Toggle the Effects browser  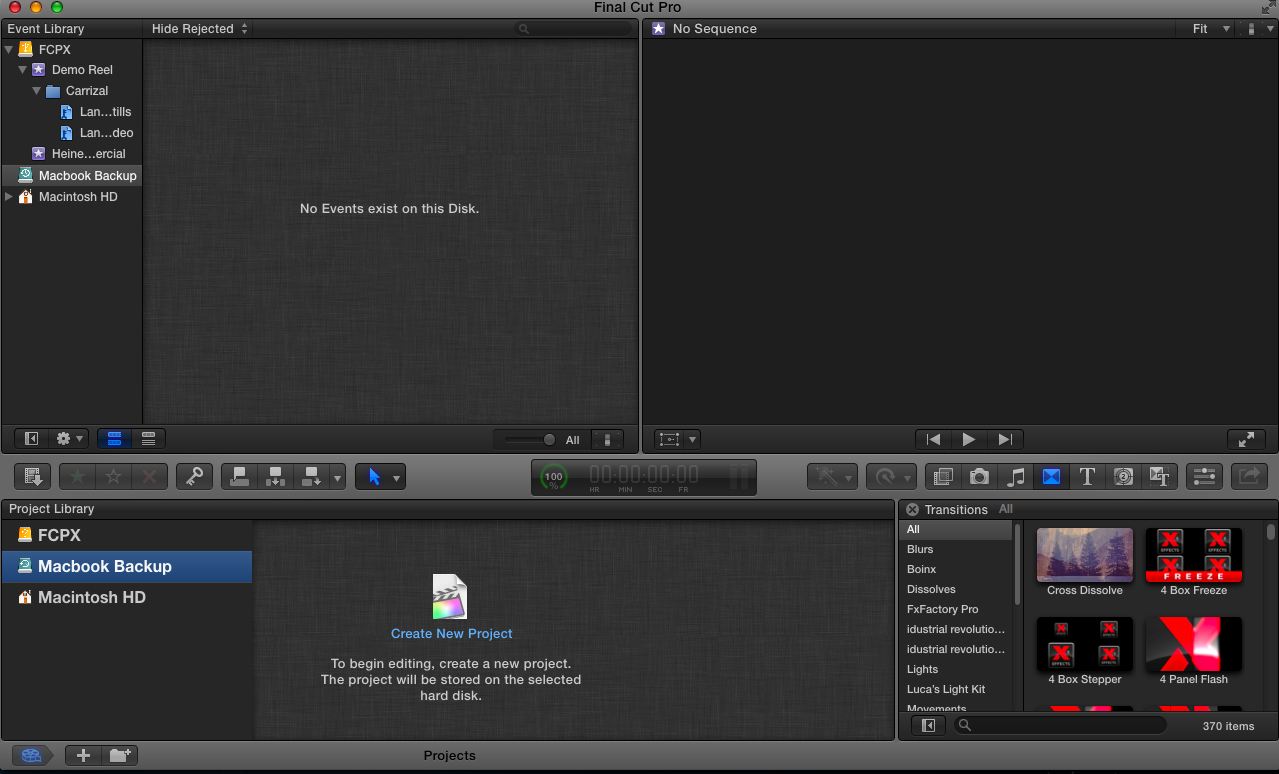click(x=943, y=477)
